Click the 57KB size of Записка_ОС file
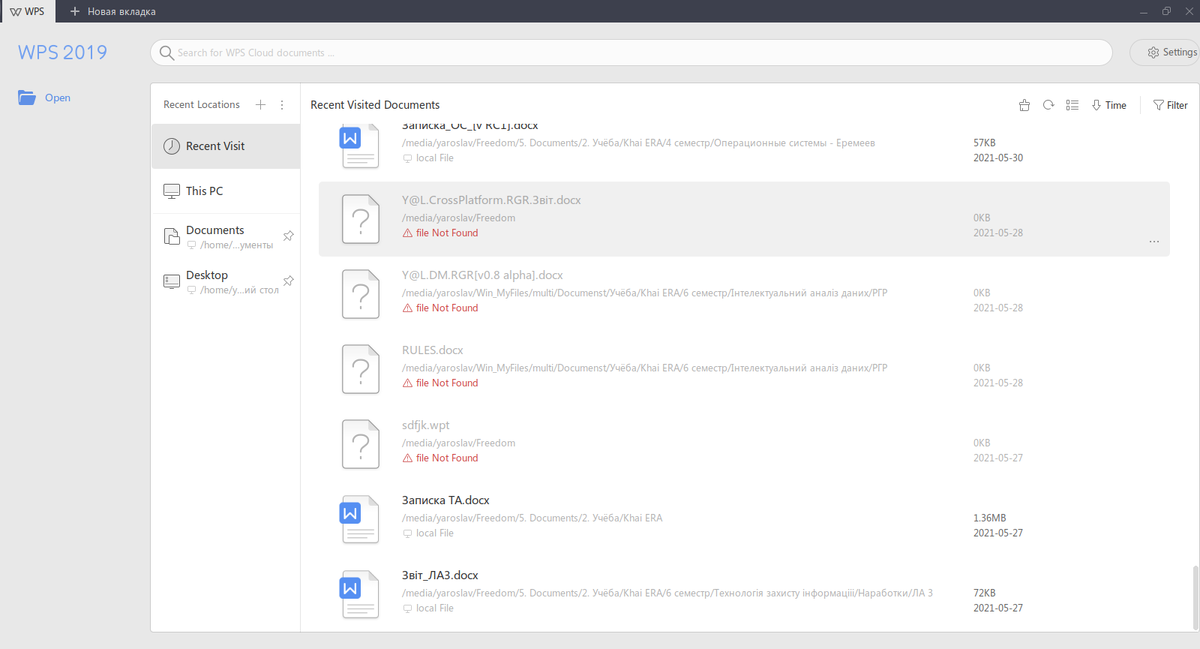Viewport: 1200px width, 649px height. coord(984,143)
